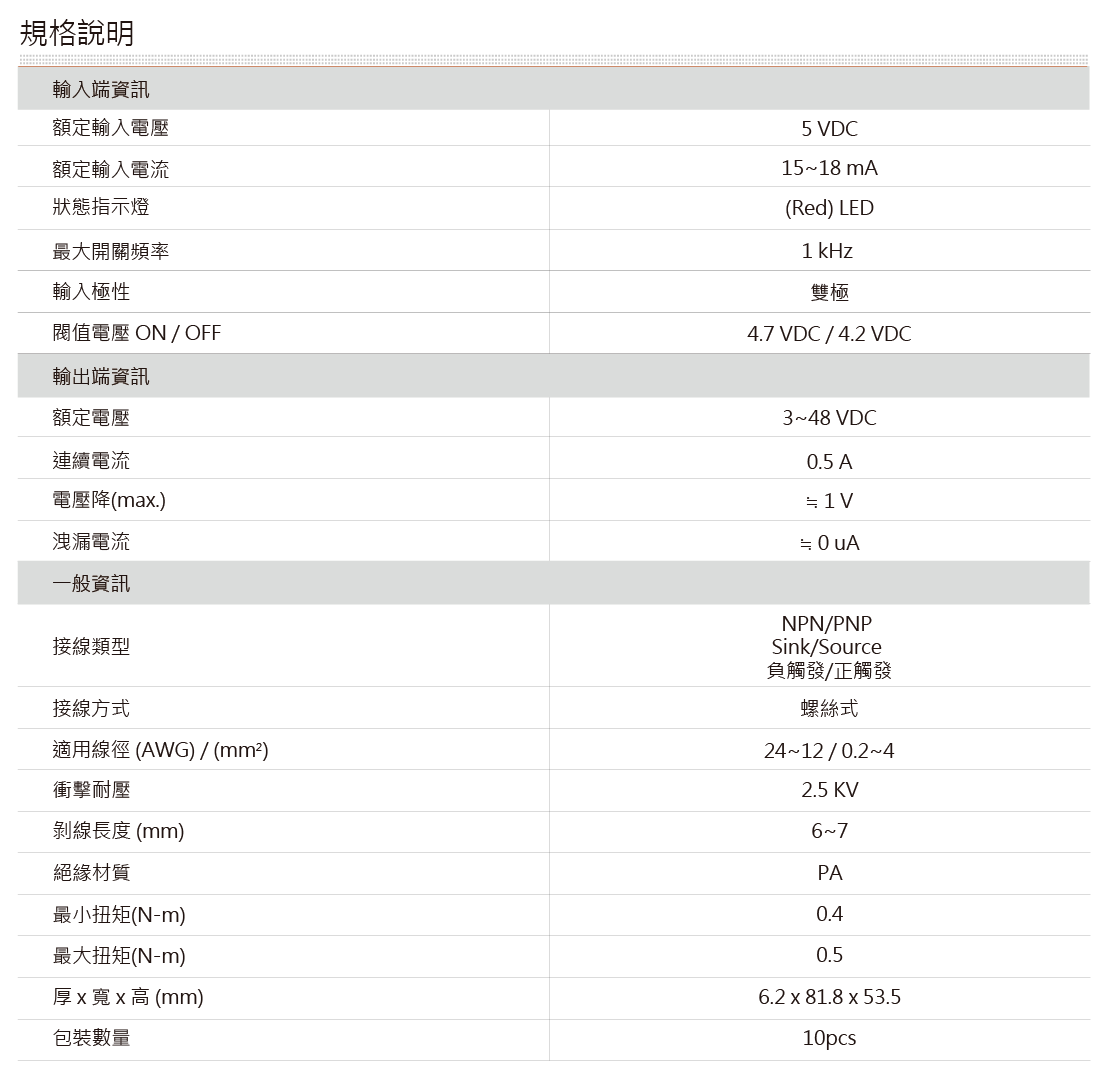Viewport: 1098px width, 1071px height.
Task: Click the 電壓降(max.) label
Action: pos(109,500)
